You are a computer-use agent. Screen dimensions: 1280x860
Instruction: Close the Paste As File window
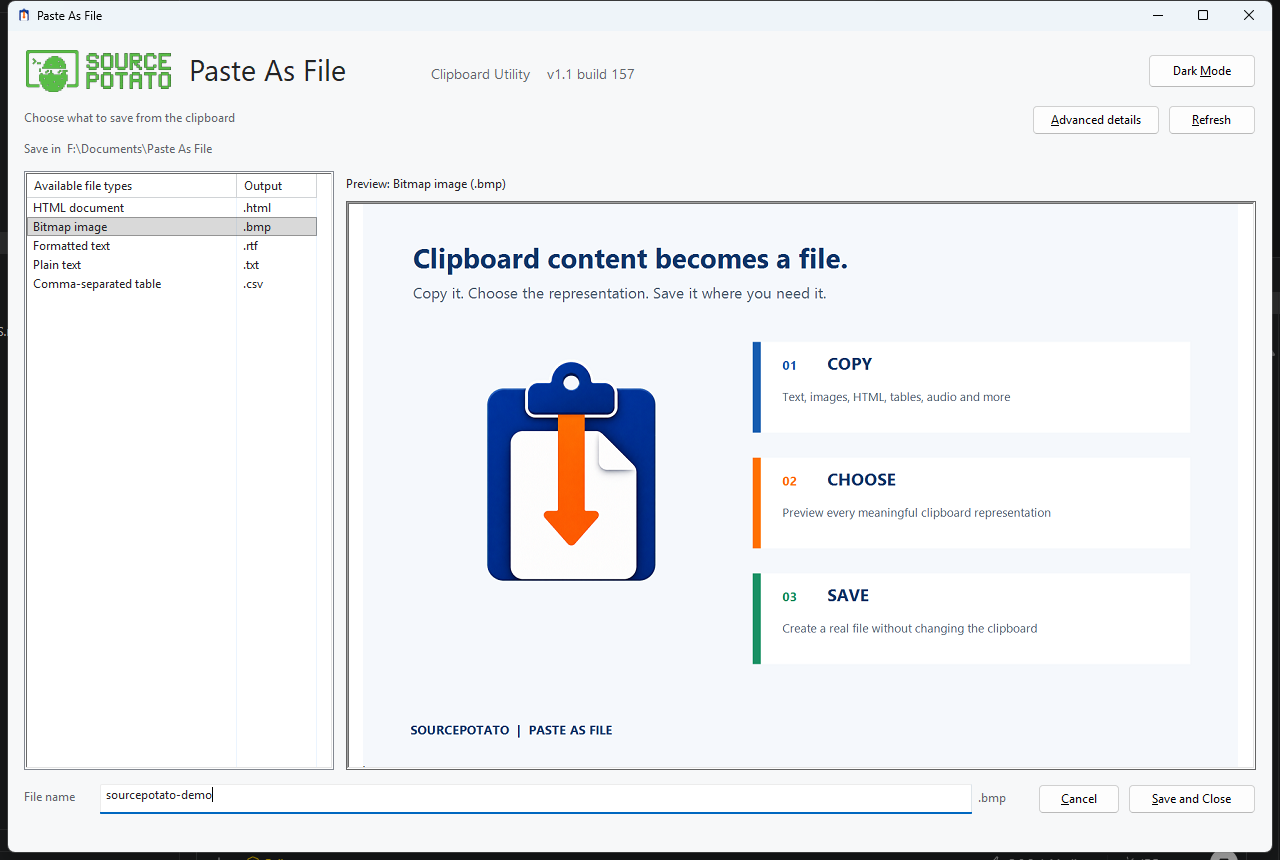1249,15
